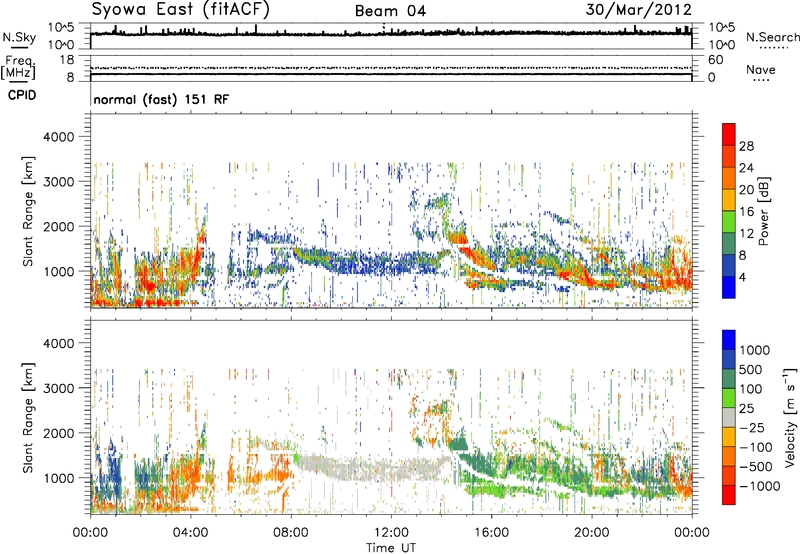Click the '16:00' time tick label
The width and height of the screenshot is (800, 554).
pyautogui.click(x=491, y=533)
